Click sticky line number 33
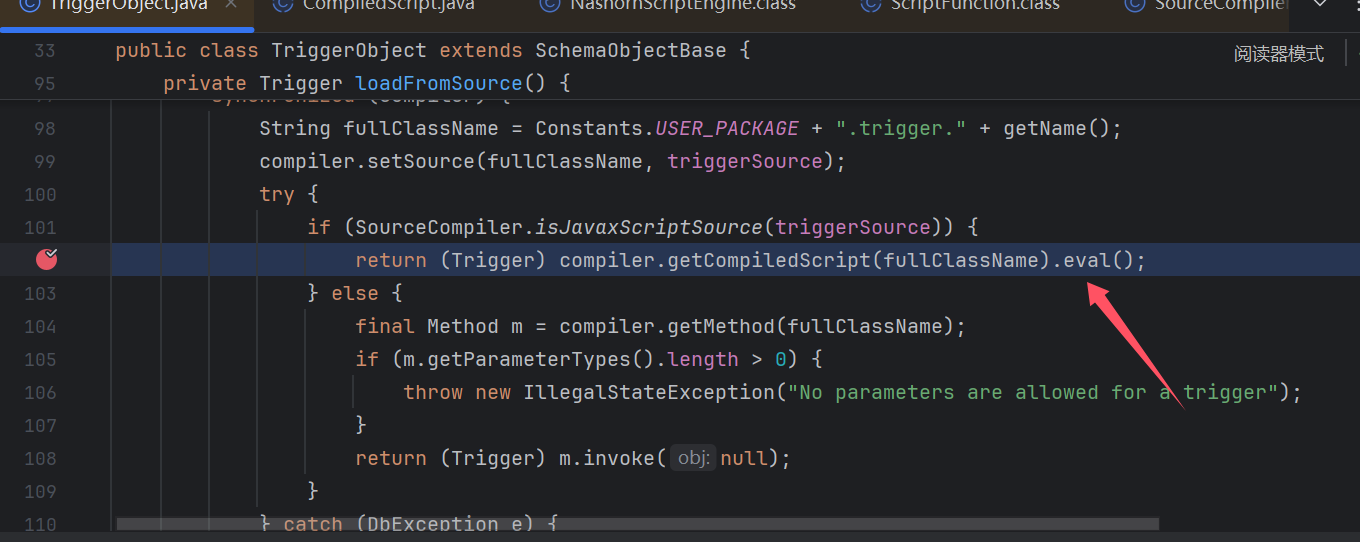This screenshot has width=1360, height=542. tap(44, 50)
